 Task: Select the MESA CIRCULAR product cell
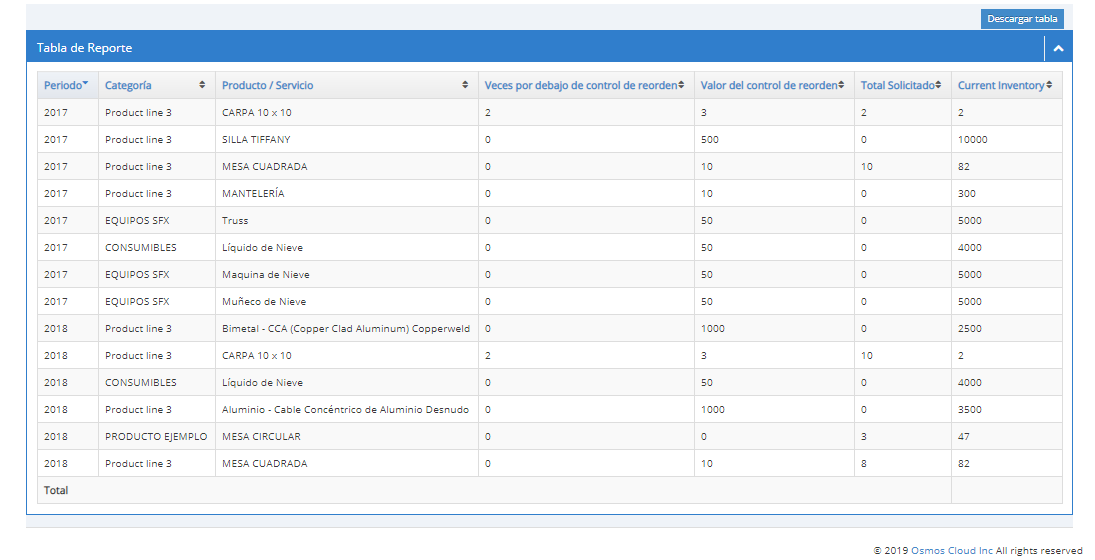pos(346,436)
